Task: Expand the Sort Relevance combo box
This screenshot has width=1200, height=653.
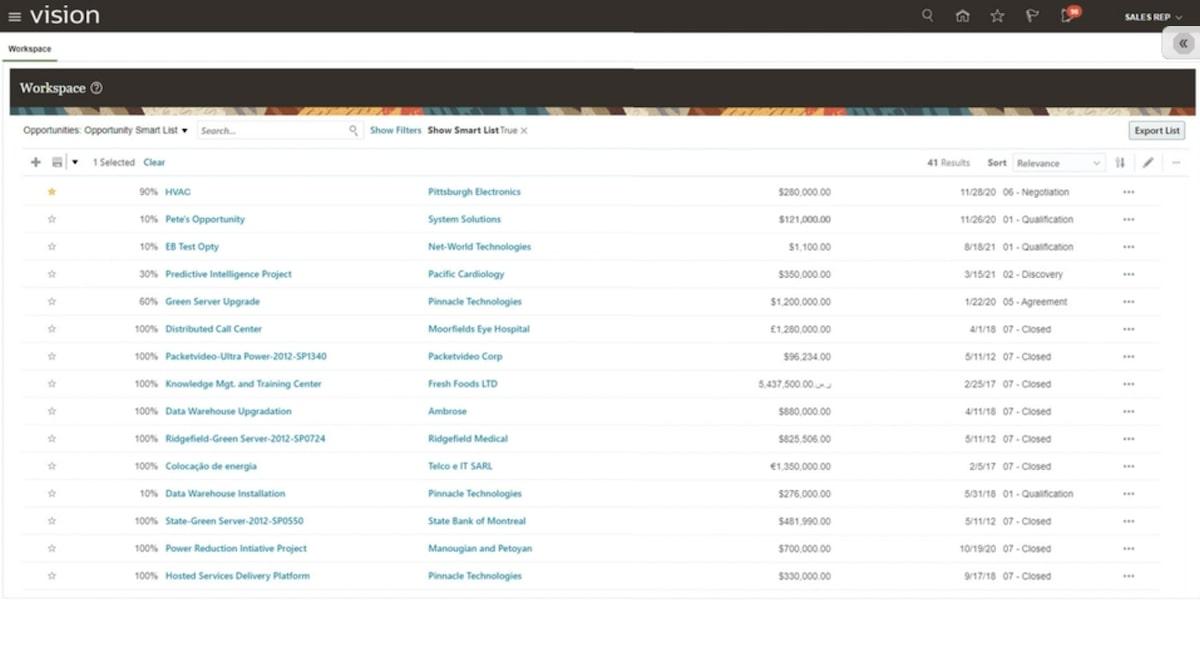Action: [x=1059, y=163]
